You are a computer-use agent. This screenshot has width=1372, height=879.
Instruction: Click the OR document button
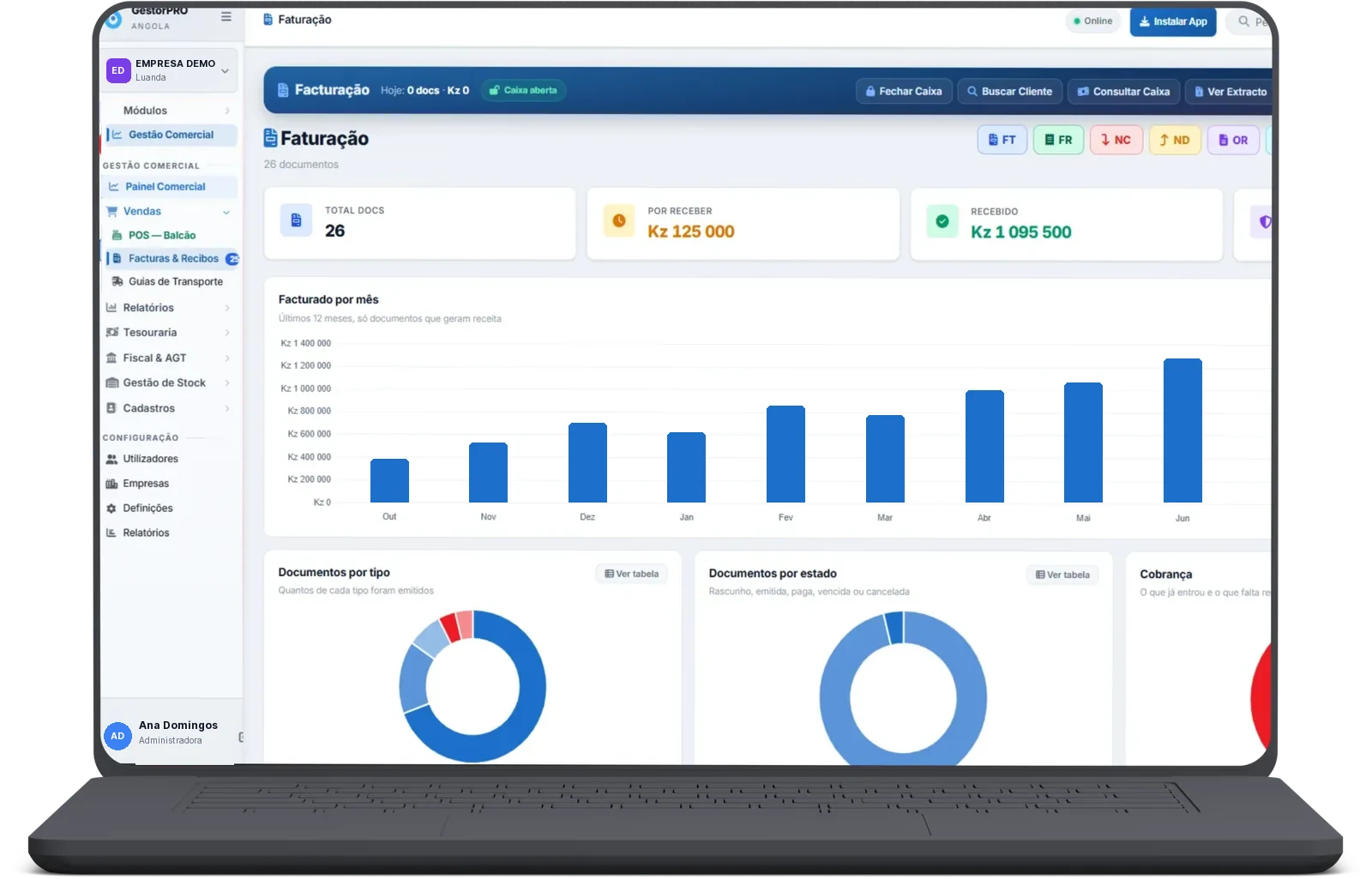click(1234, 140)
